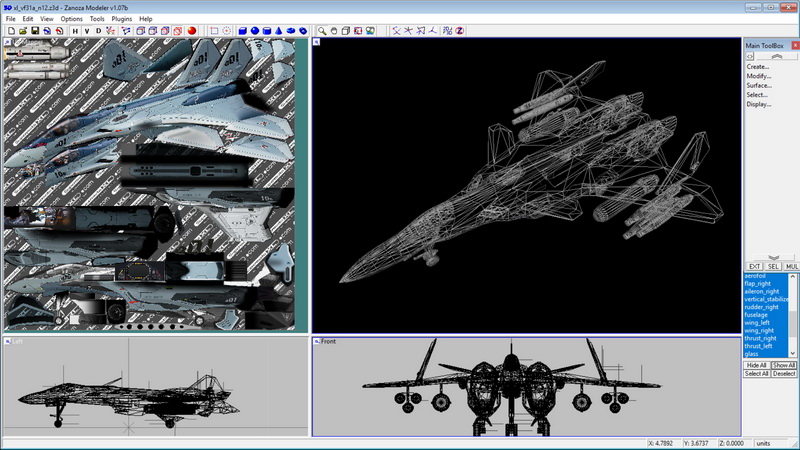Click the blue cube primitive icon
The width and height of the screenshot is (800, 450).
coord(240,31)
